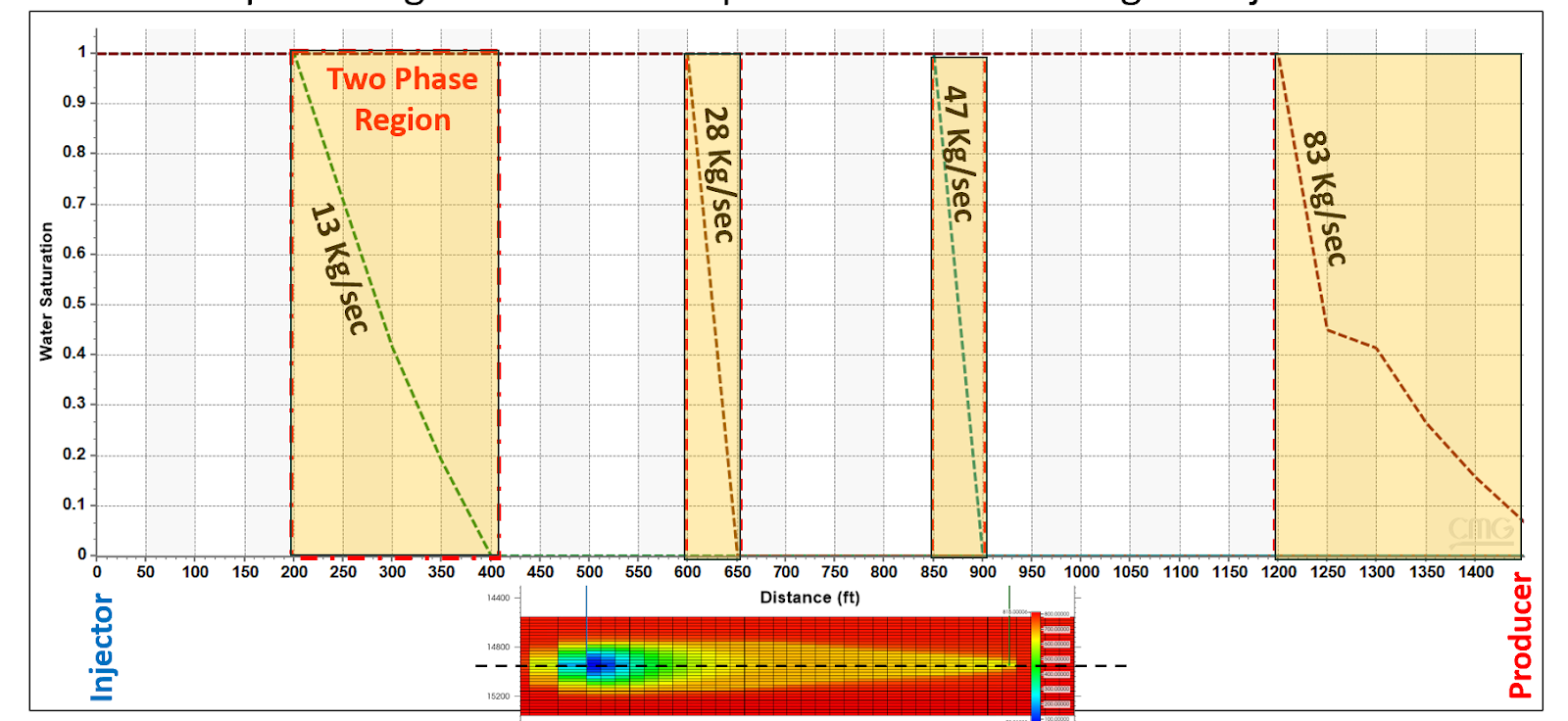
Task: Click the 13 Kg/sec curve label
Action: tap(339, 268)
